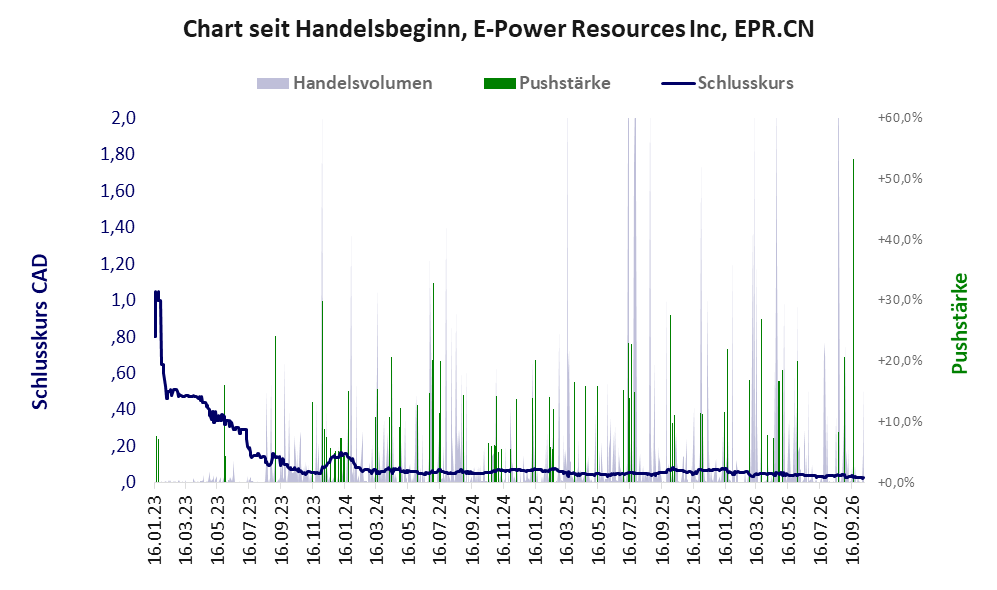Viewport: 997px width, 590px height.
Task: Click the Pushstärke legend label
Action: click(x=565, y=83)
